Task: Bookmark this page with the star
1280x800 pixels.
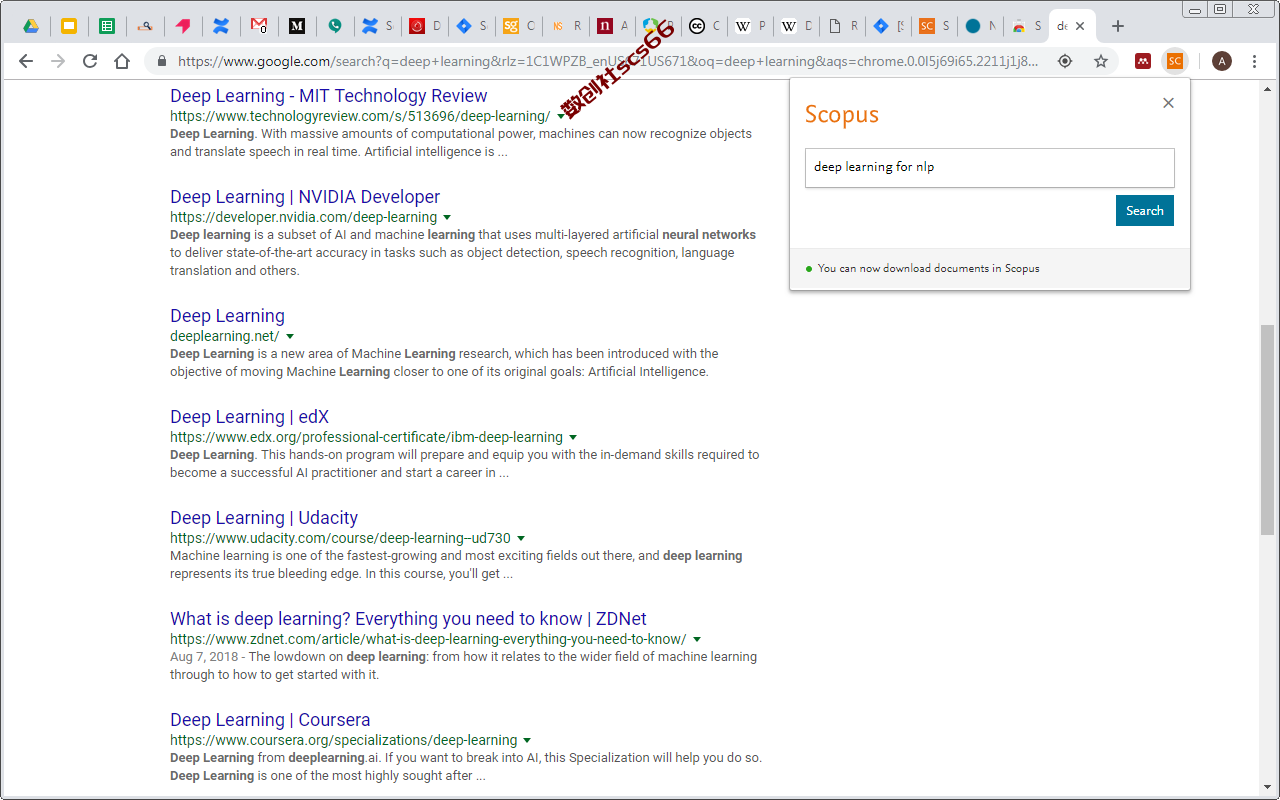Action: pos(1101,61)
